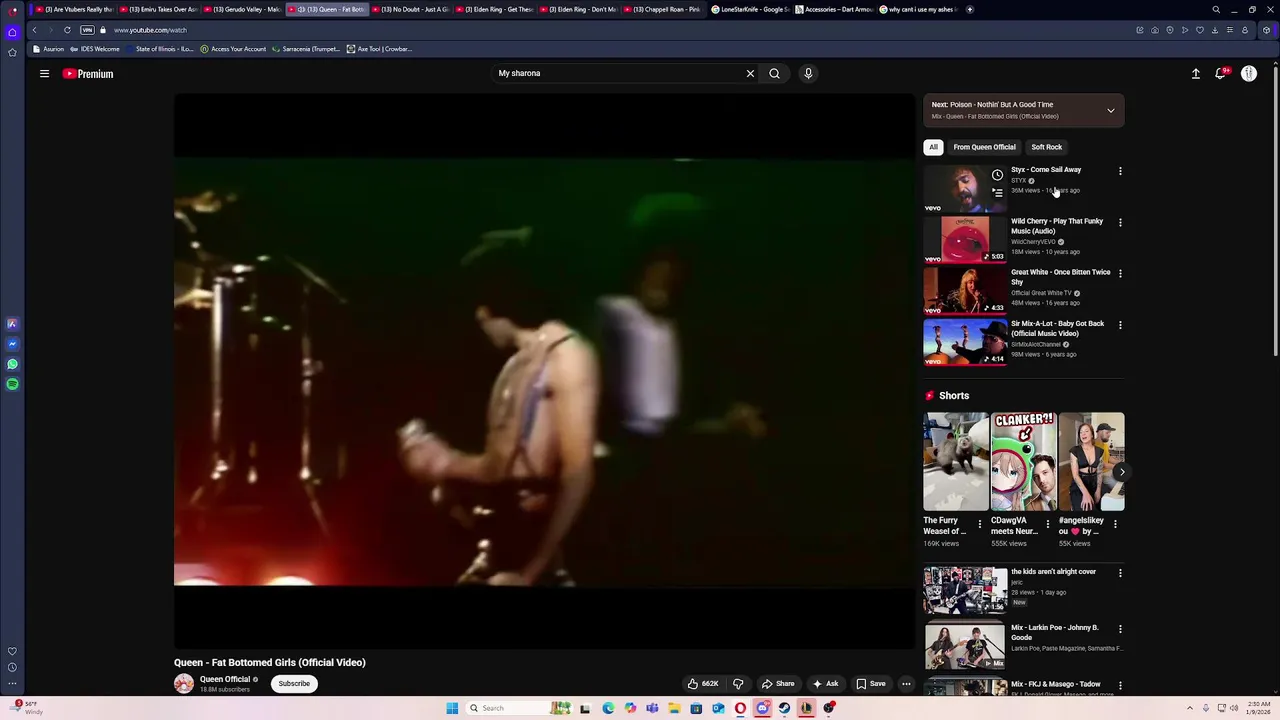Open Spotify in the Opera sidebar
Image resolution: width=1280 pixels, height=720 pixels.
(x=12, y=384)
